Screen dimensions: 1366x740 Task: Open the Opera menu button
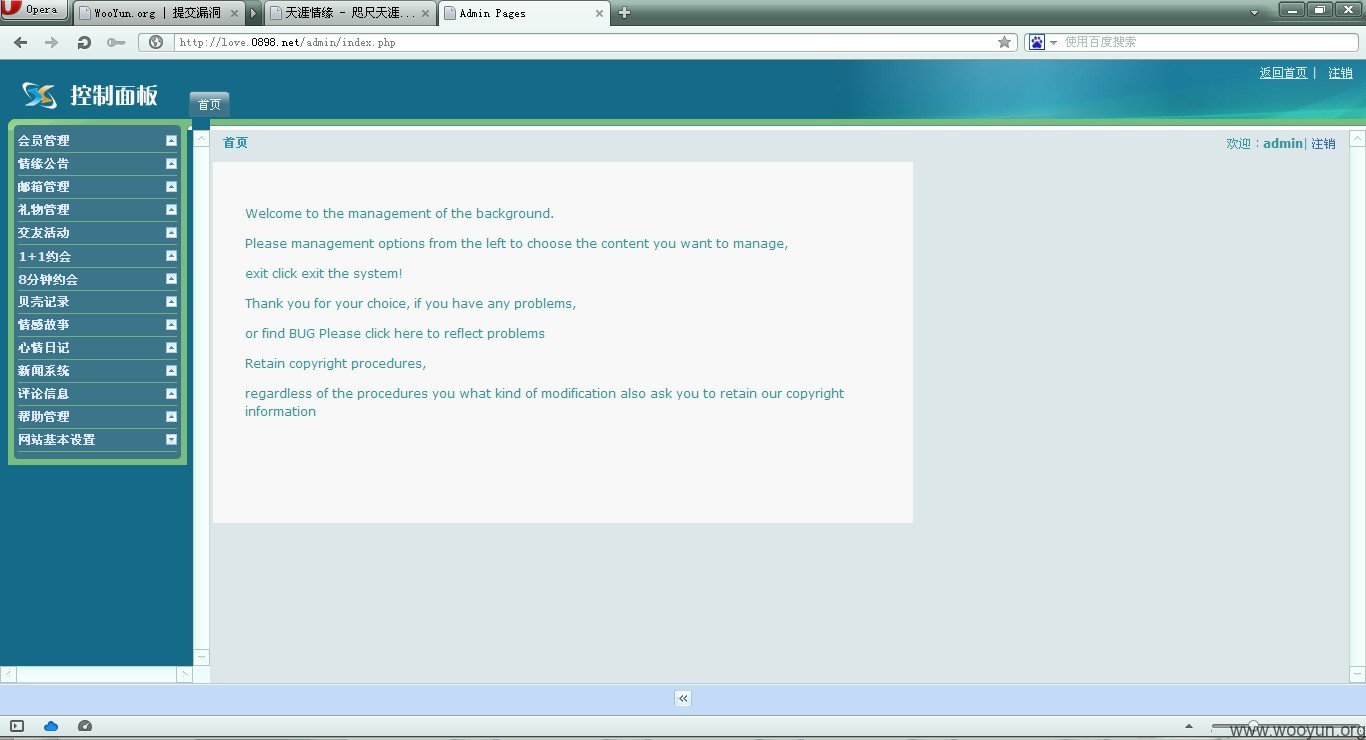35,10
